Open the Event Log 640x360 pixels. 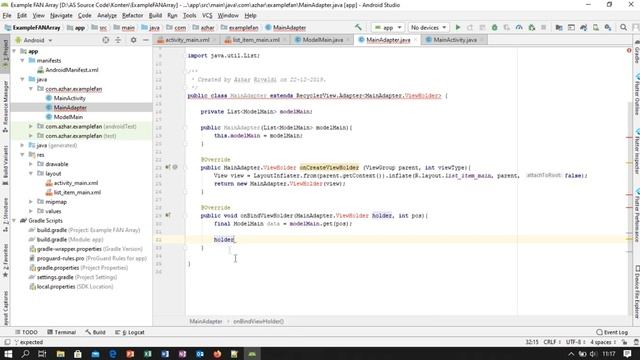pyautogui.click(x=612, y=332)
